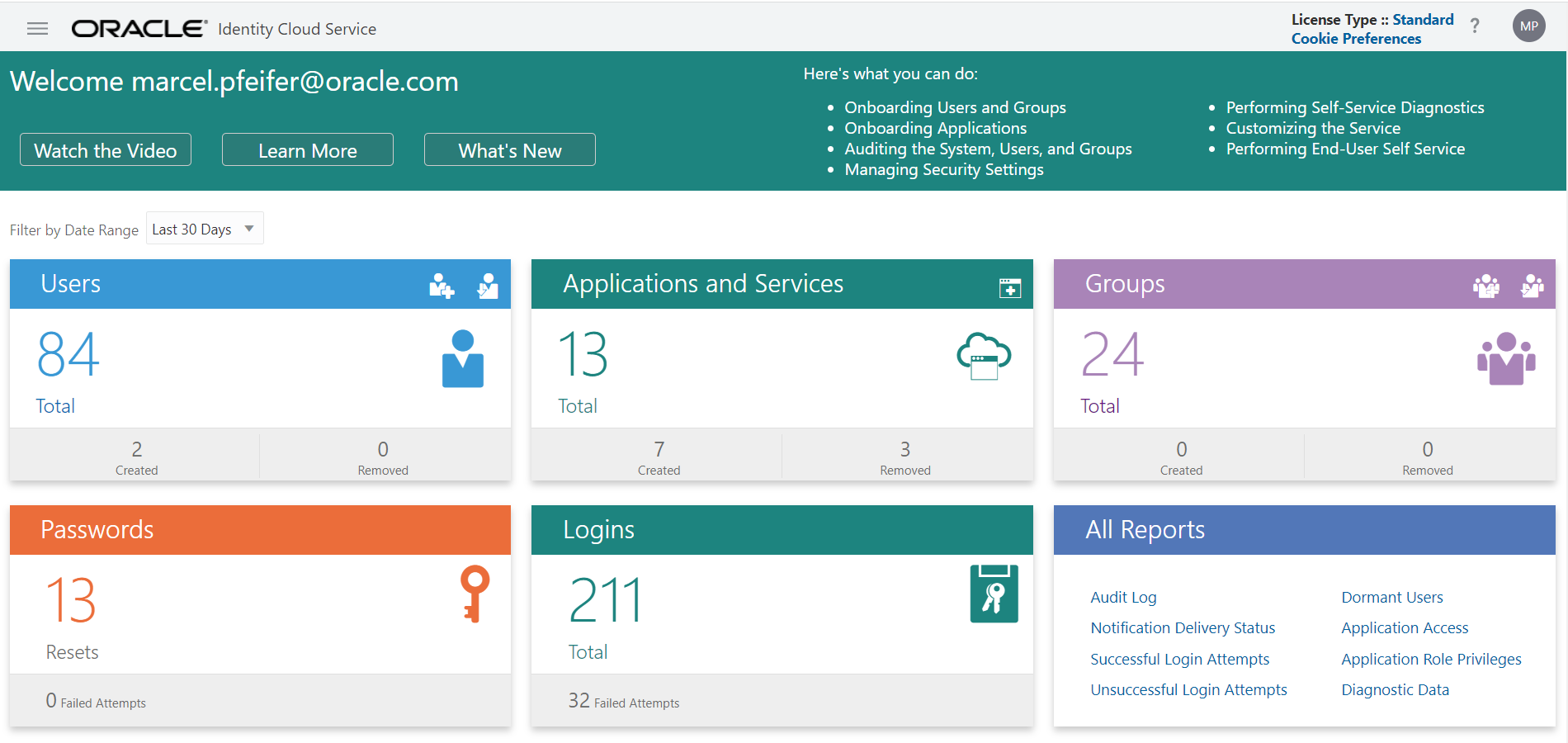
Task: Click the add application icon in Applications header
Action: tap(1010, 287)
